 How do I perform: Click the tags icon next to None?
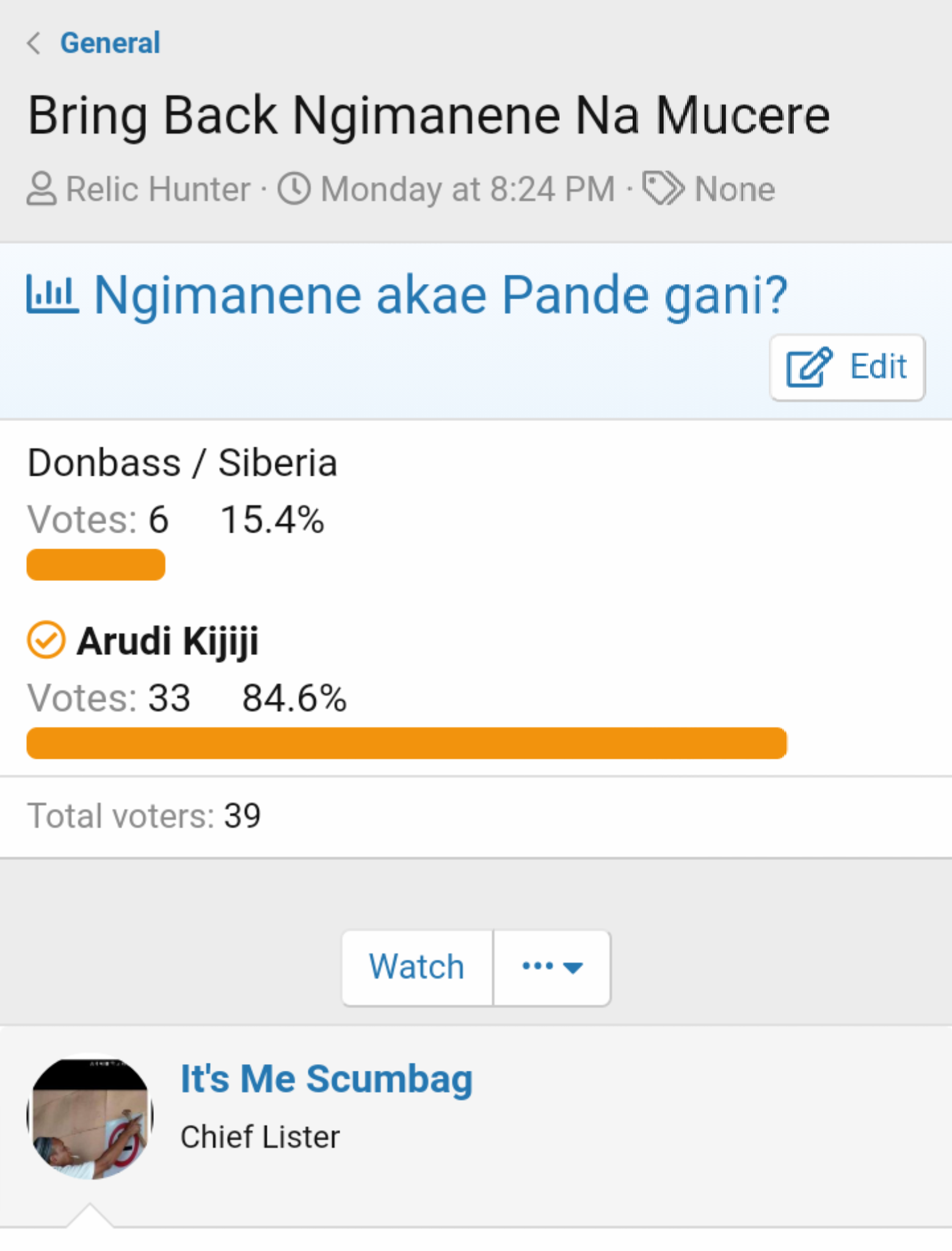click(x=663, y=189)
